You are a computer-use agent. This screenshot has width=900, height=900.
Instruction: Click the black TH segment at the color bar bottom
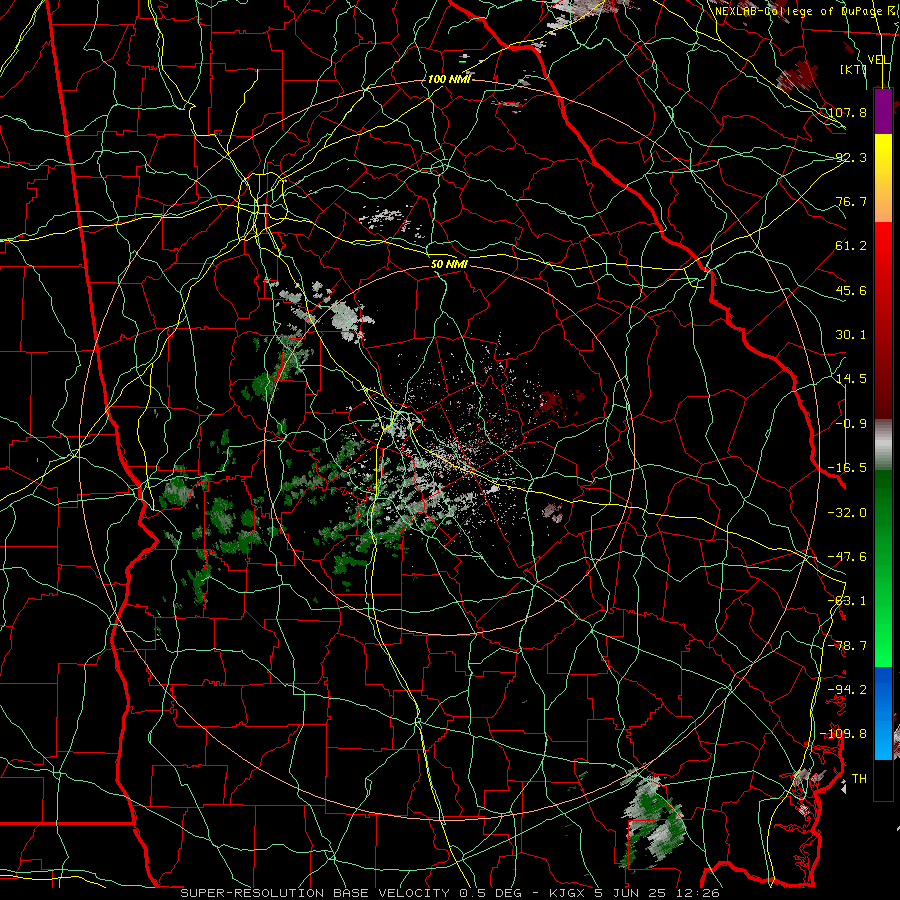tap(883, 779)
